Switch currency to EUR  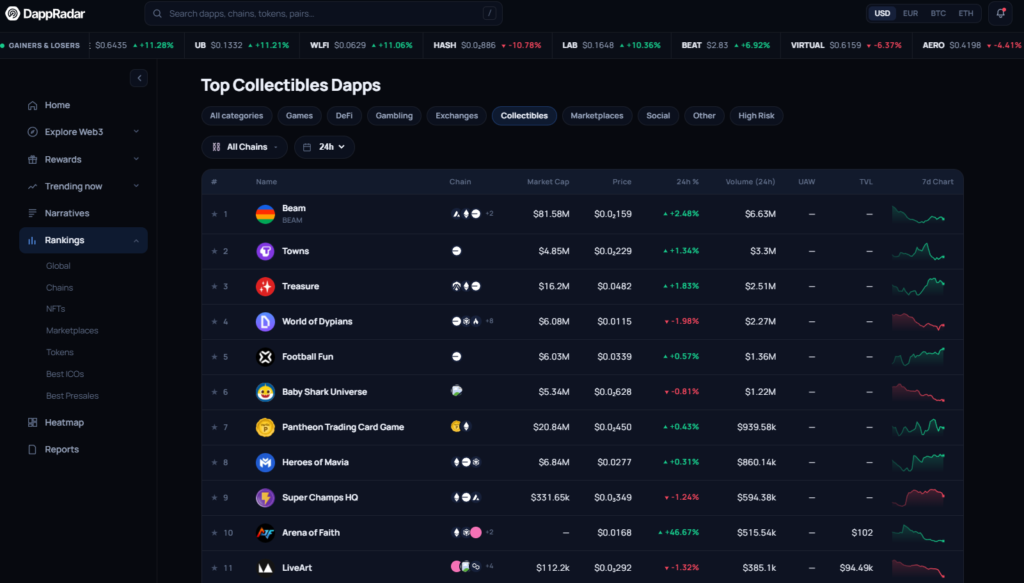(x=910, y=13)
